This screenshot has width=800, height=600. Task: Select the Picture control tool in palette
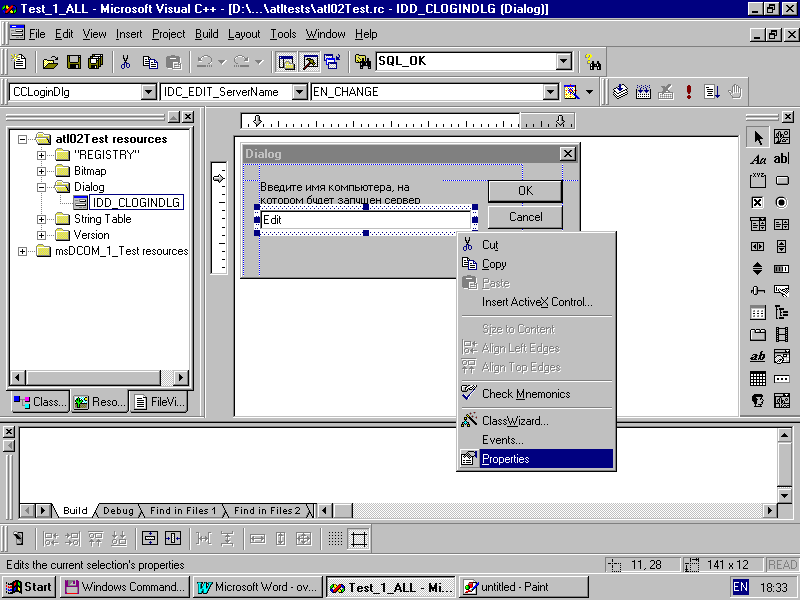781,137
